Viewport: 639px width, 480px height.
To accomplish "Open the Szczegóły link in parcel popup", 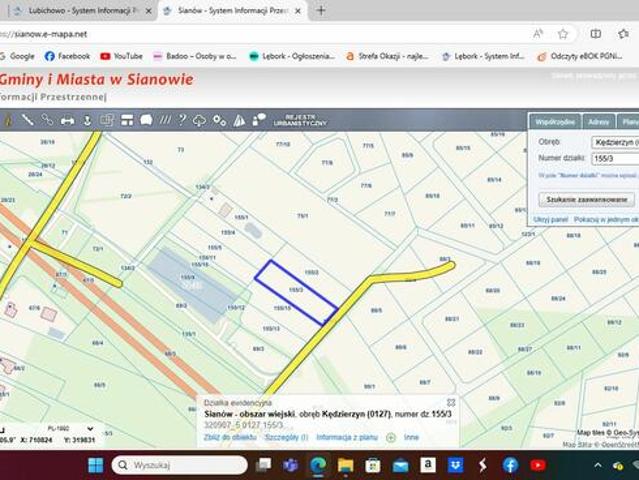I will (x=286, y=437).
